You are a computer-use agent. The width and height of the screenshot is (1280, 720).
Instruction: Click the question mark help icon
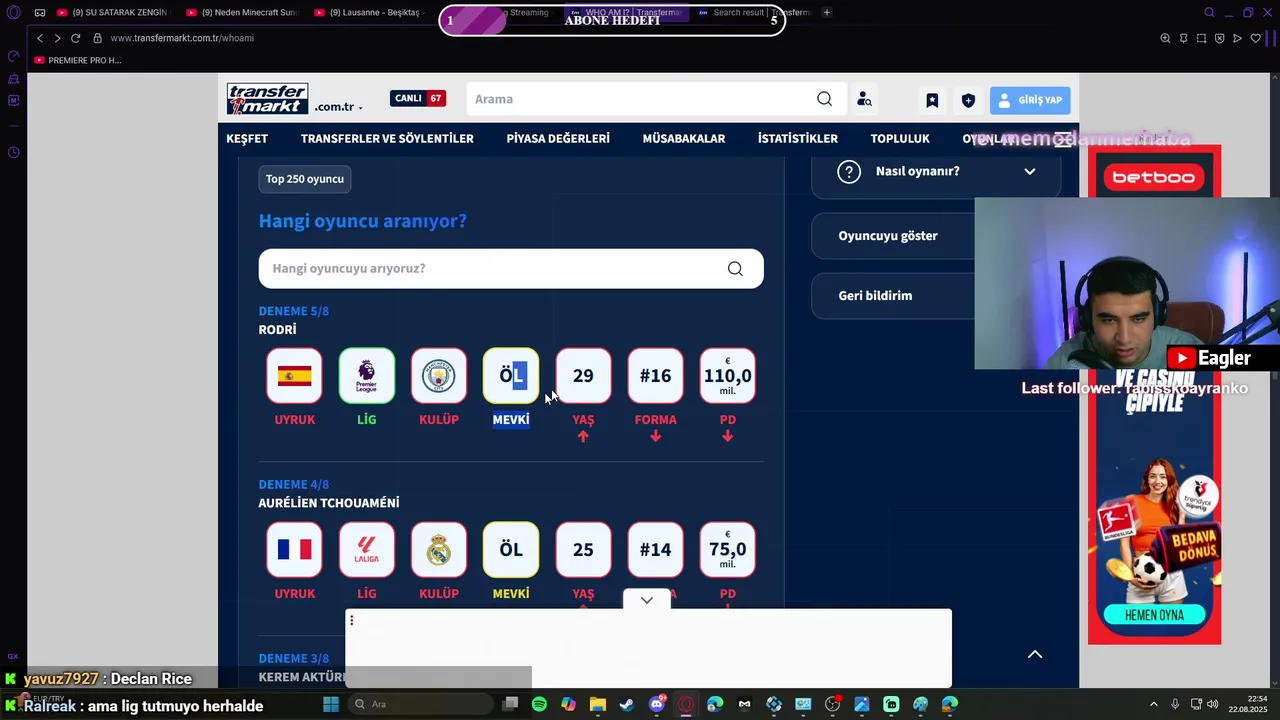coord(849,172)
